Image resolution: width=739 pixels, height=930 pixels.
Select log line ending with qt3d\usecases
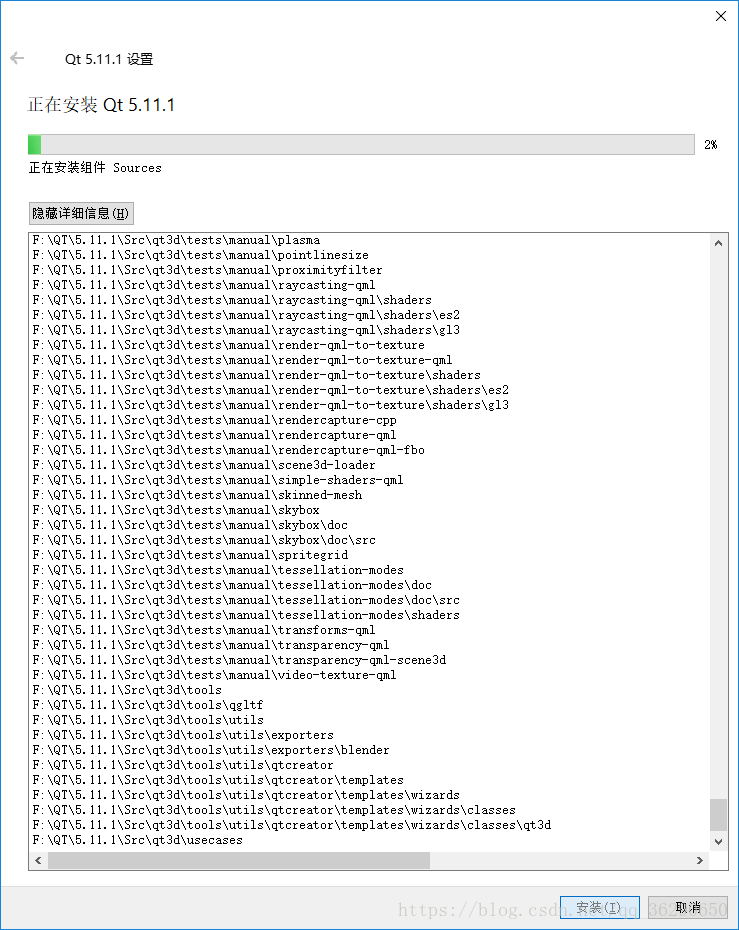pos(138,840)
